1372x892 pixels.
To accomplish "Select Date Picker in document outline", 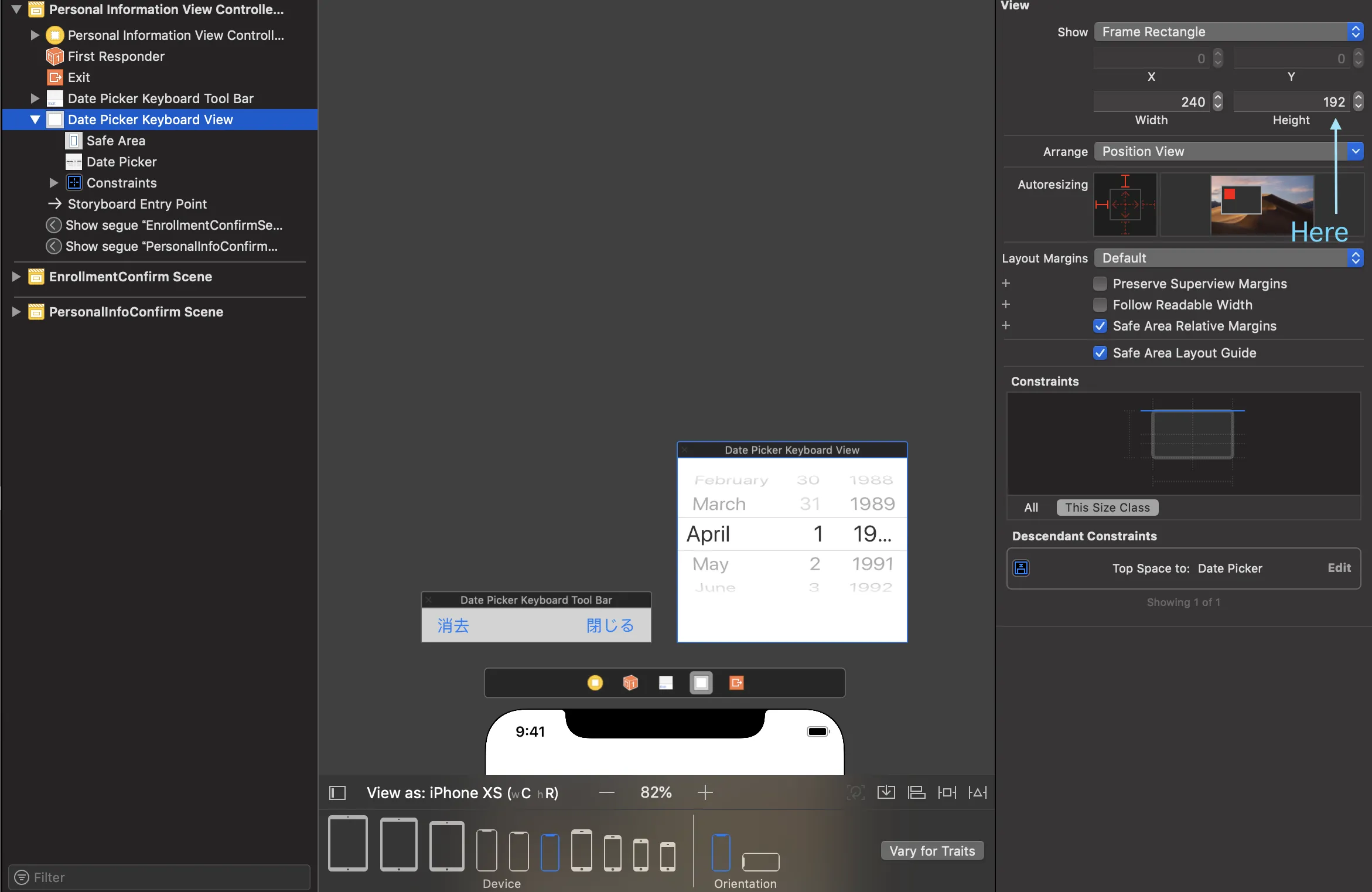I will [121, 162].
